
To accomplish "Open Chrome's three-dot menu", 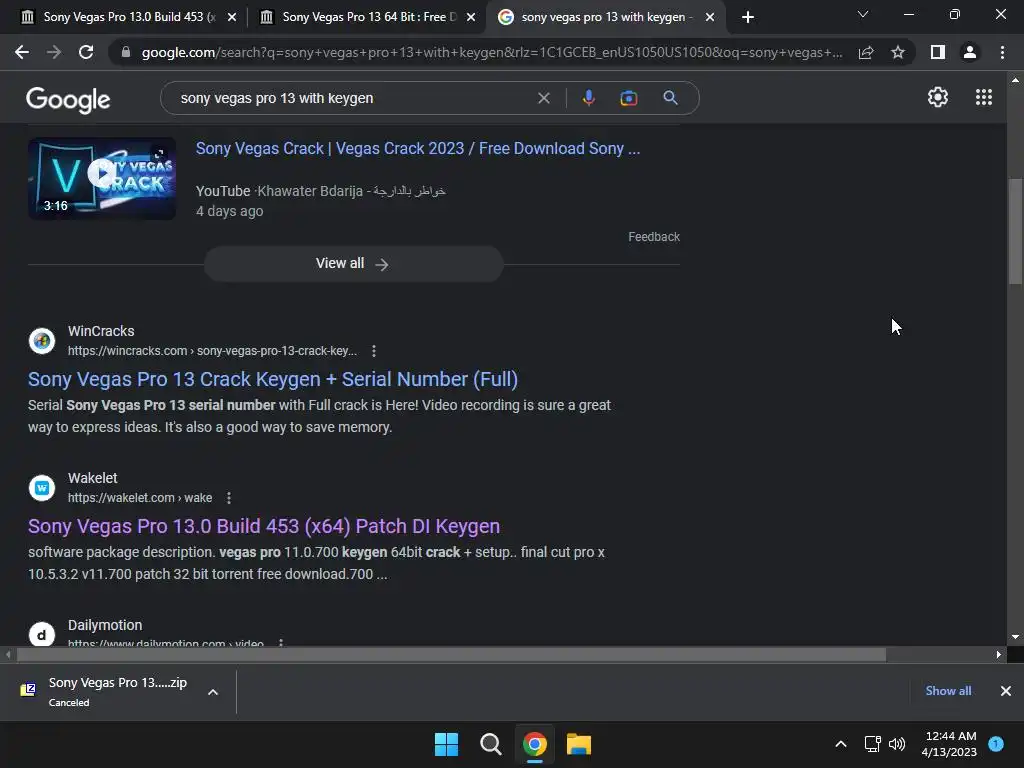I will click(1002, 52).
